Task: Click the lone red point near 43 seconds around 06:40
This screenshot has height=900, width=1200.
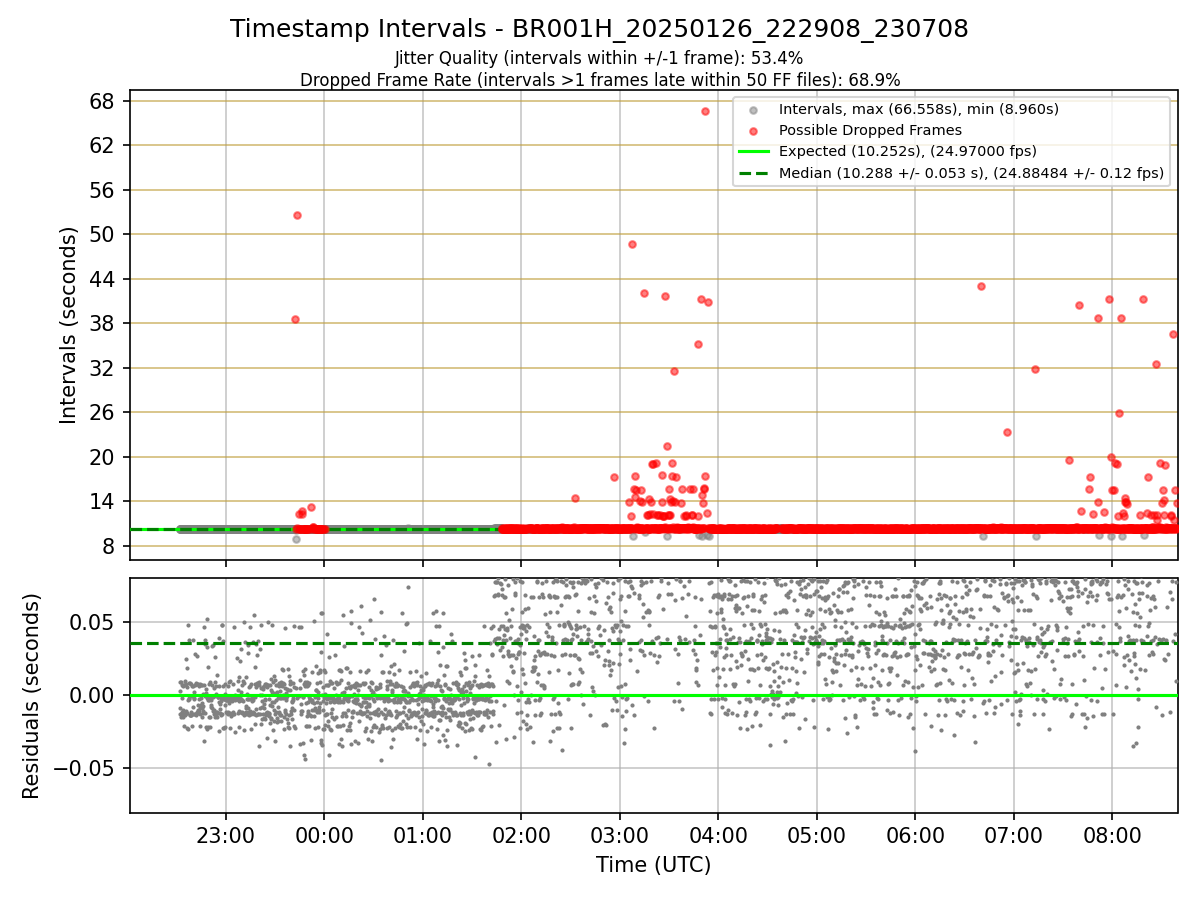Action: [981, 286]
